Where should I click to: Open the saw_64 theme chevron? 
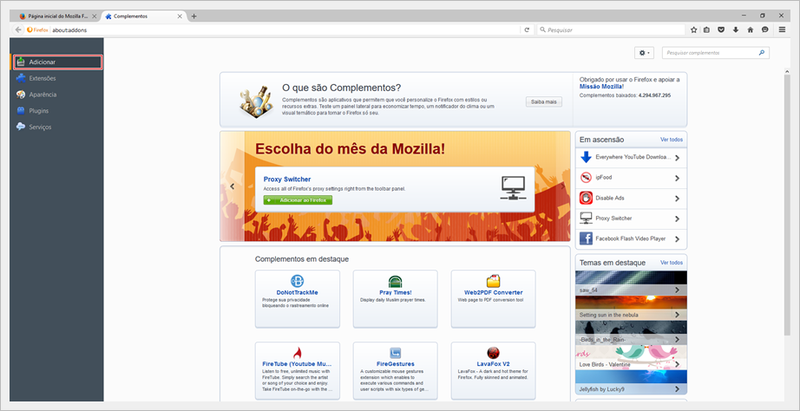point(677,290)
